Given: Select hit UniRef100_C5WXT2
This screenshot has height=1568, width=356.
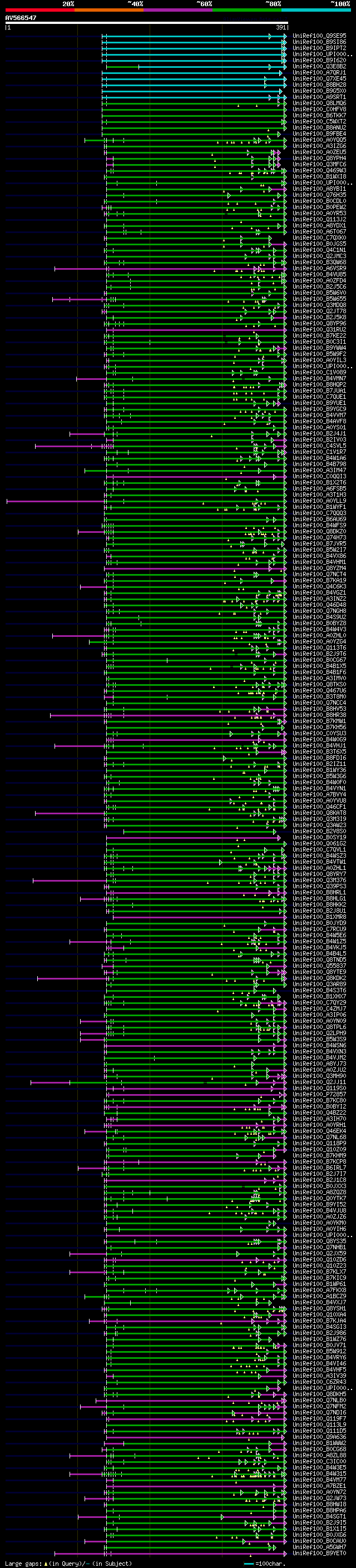Looking at the screenshot, I should pos(319,122).
